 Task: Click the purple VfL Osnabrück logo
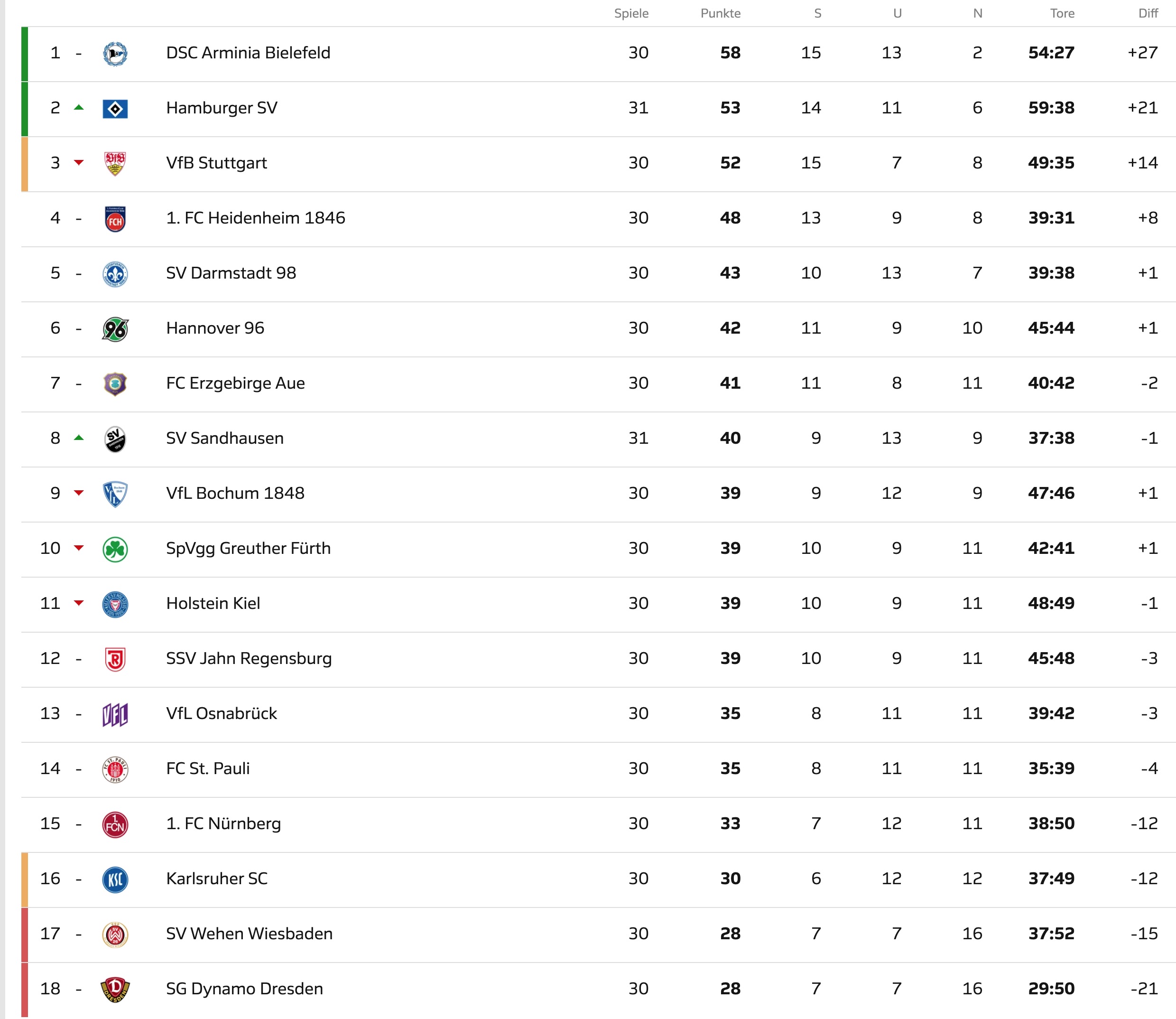[x=115, y=715]
